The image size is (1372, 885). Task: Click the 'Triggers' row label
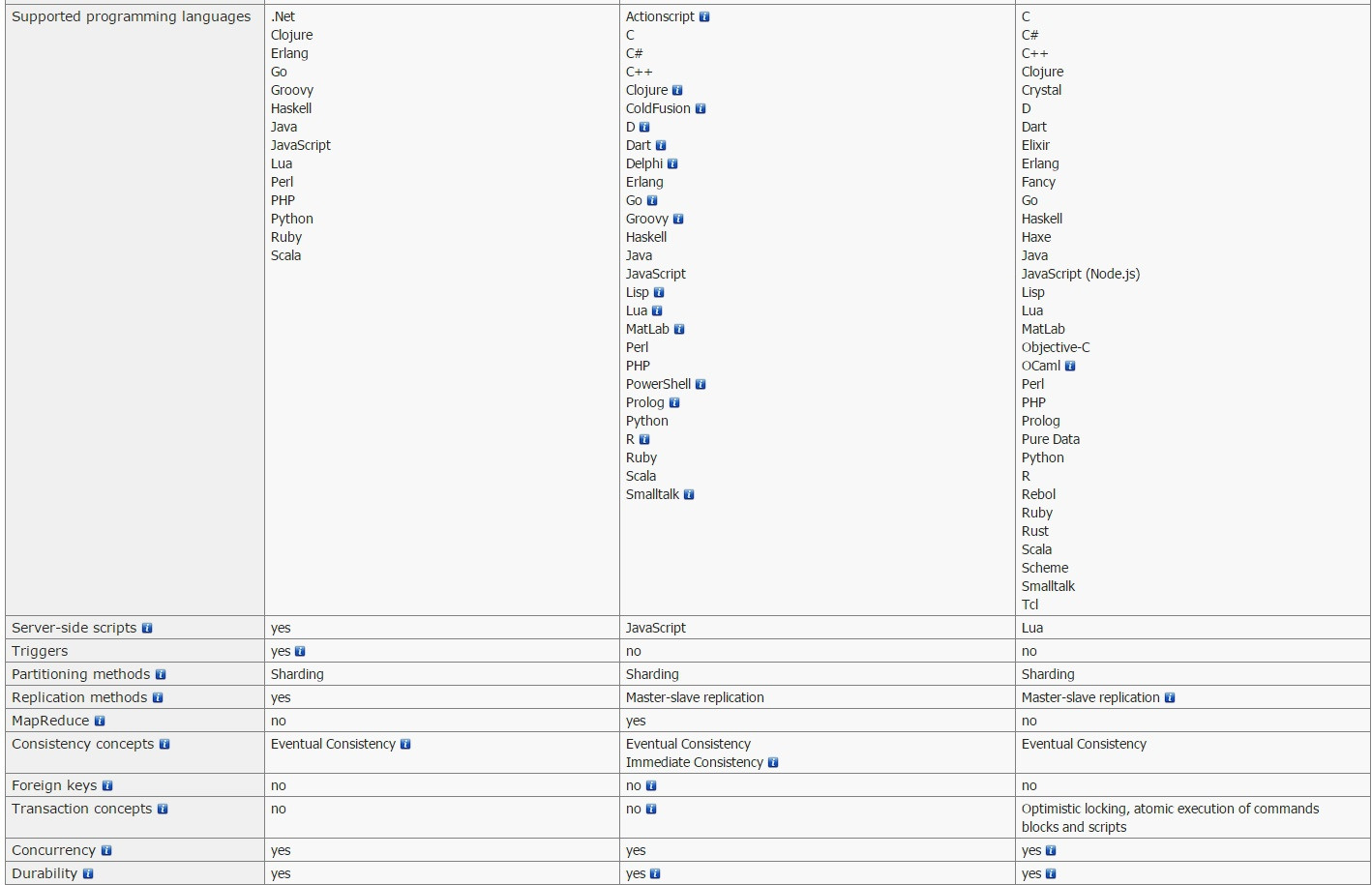pos(40,651)
